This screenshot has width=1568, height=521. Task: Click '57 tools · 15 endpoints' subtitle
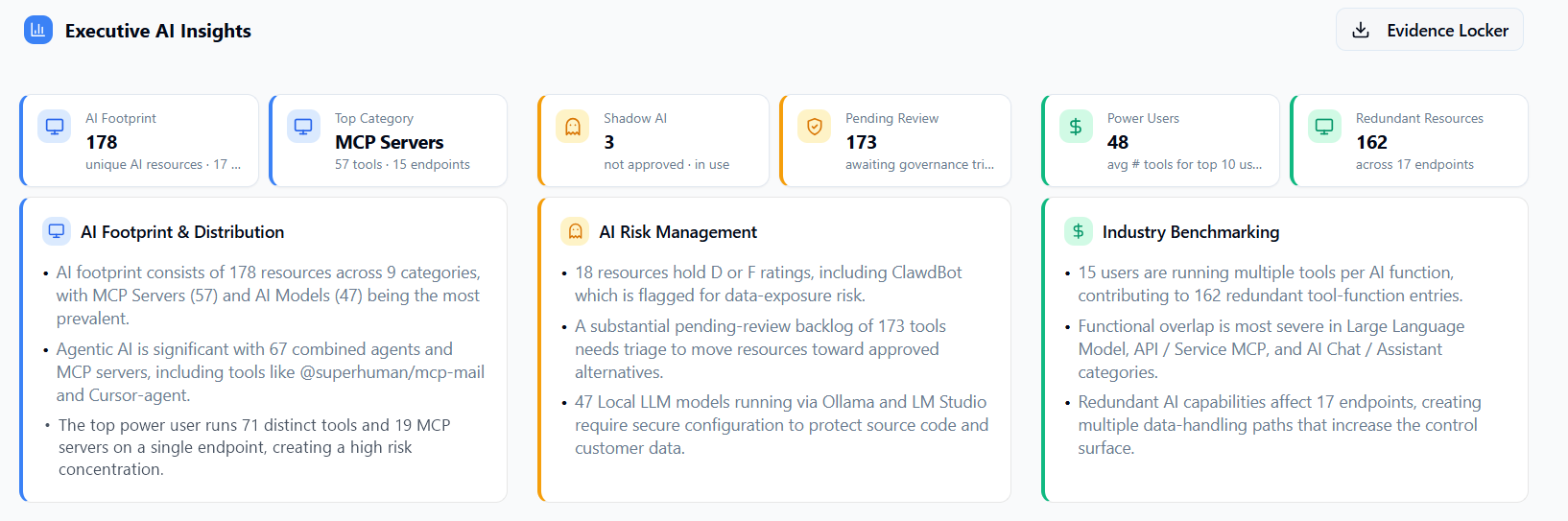[402, 164]
